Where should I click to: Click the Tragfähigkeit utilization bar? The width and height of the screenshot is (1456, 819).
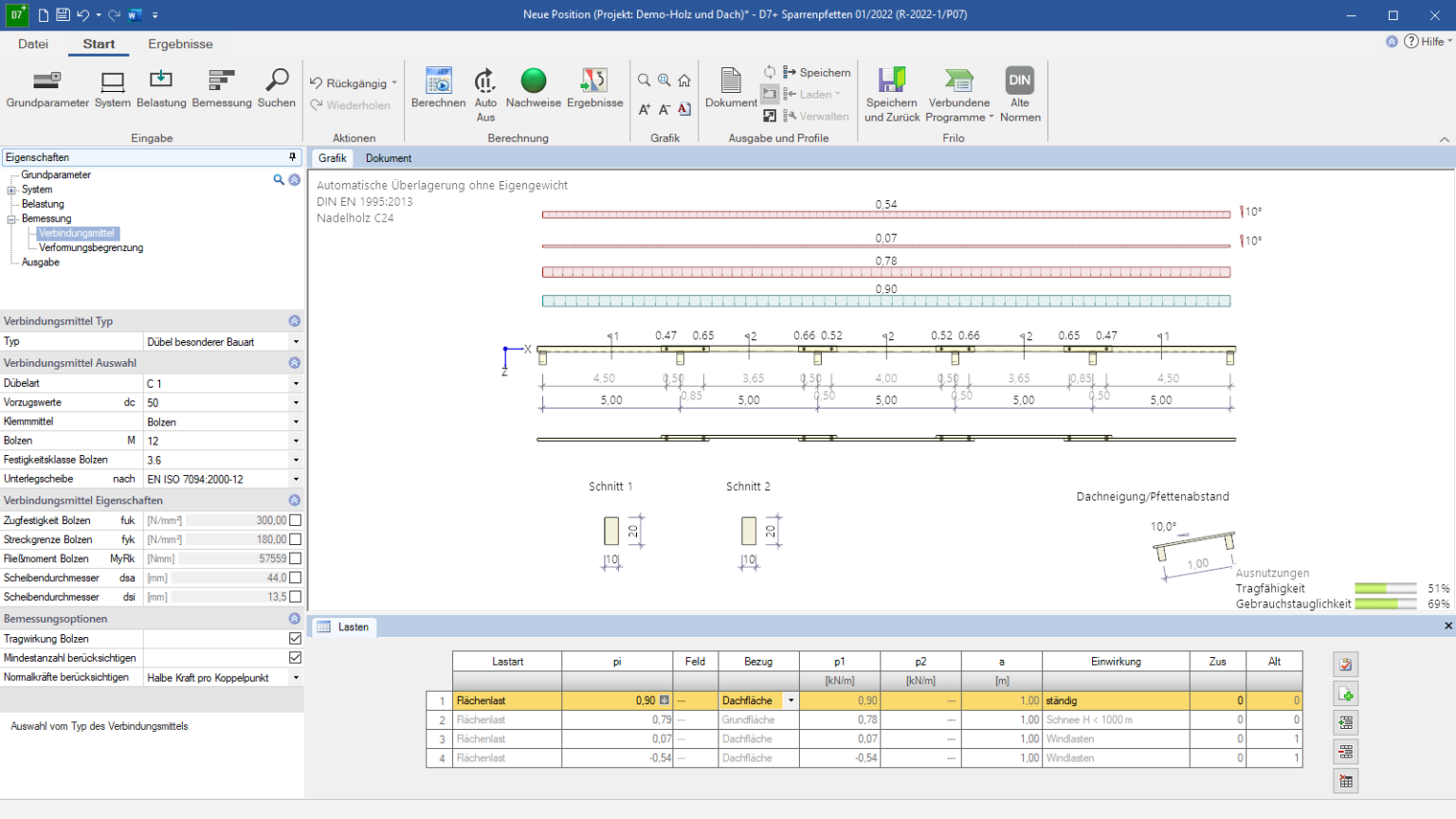coord(1385,589)
